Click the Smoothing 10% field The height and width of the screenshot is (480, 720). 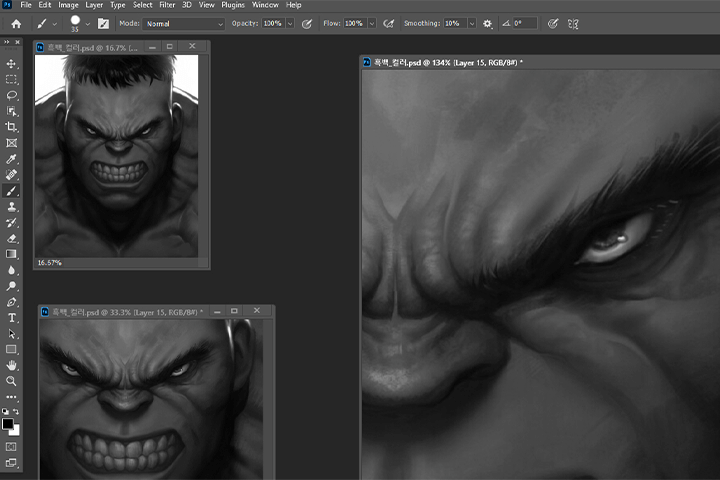click(x=455, y=23)
